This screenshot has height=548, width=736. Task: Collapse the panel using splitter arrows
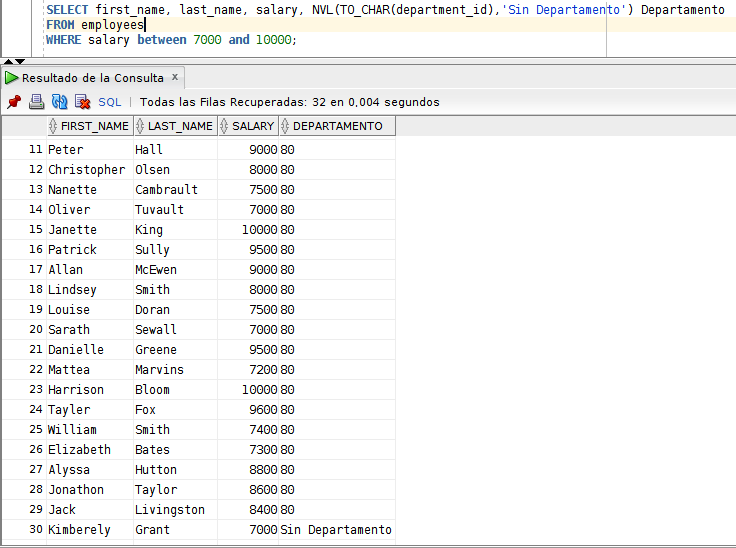click(14, 62)
